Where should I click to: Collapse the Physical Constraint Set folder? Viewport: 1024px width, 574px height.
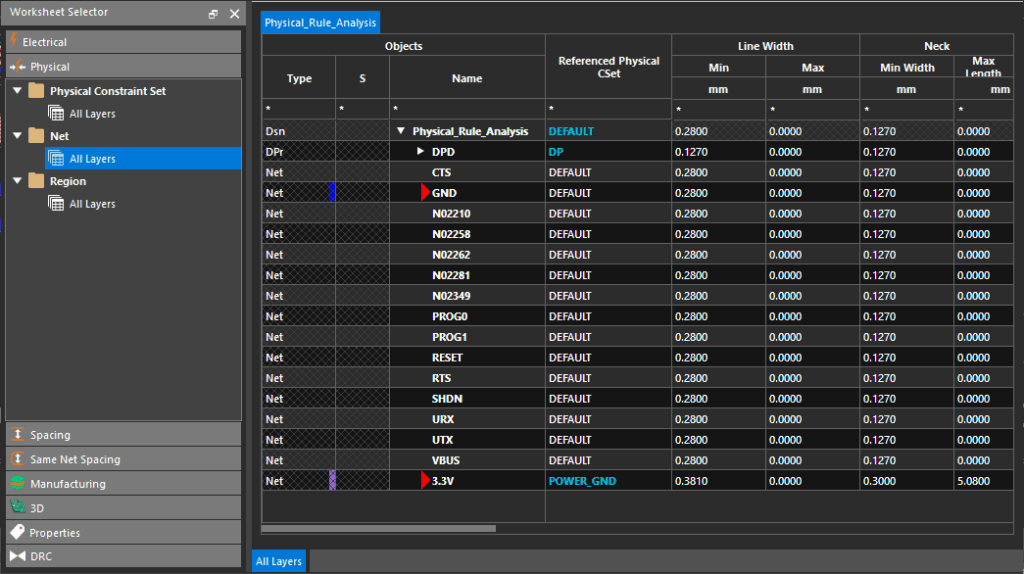[x=17, y=91]
